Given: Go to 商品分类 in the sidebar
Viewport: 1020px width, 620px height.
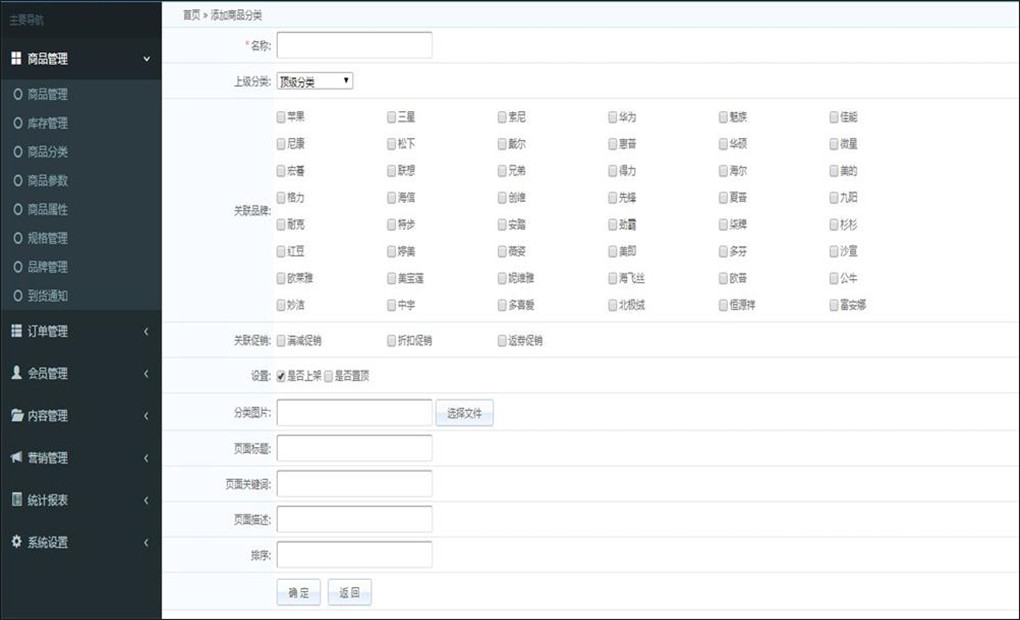Looking at the screenshot, I should pyautogui.click(x=47, y=152).
